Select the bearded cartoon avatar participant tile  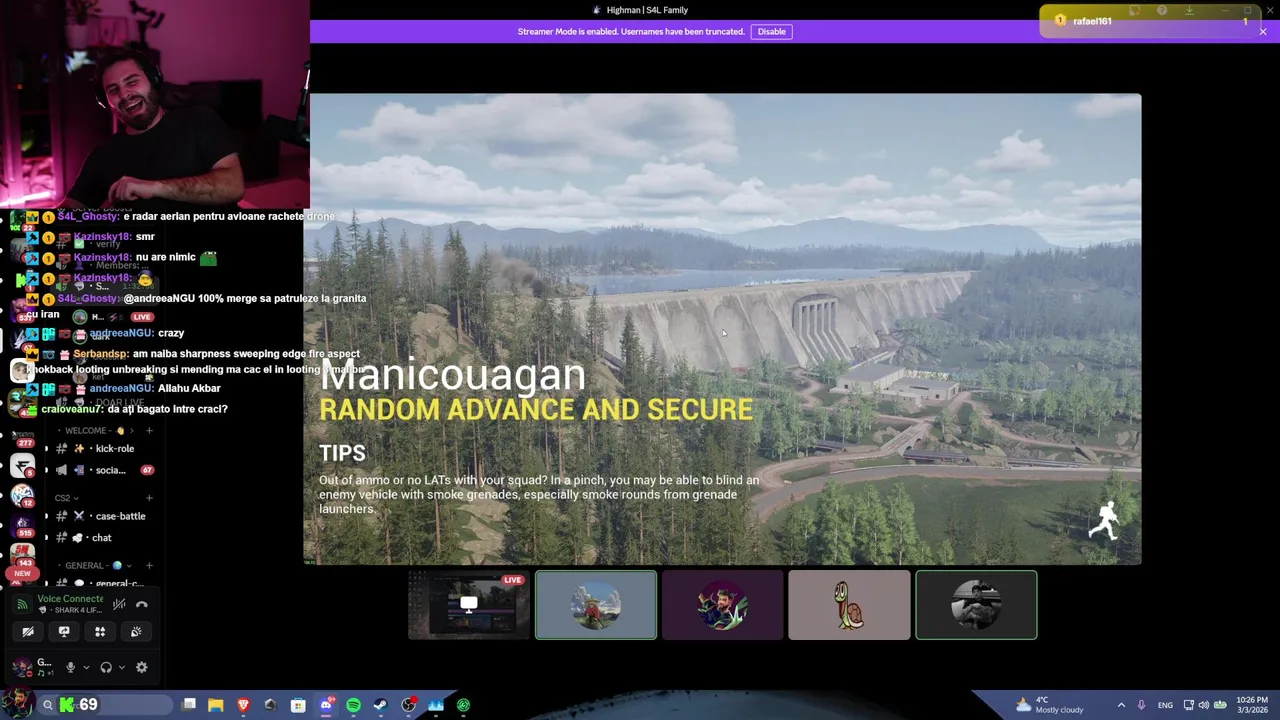coord(722,605)
